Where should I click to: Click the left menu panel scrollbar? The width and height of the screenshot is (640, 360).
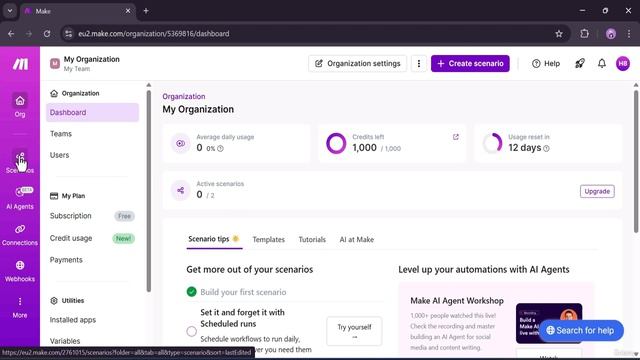149,191
